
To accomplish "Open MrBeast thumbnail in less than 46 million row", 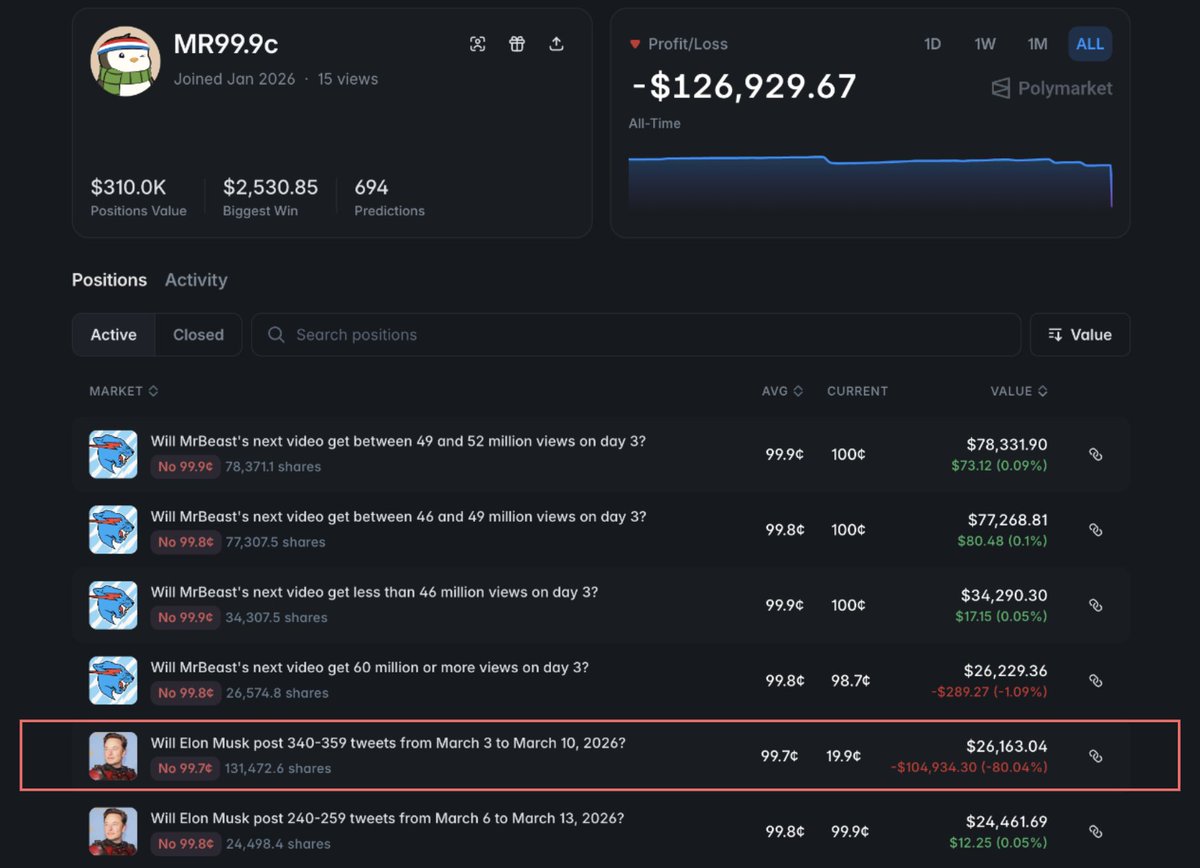I will pos(113,605).
